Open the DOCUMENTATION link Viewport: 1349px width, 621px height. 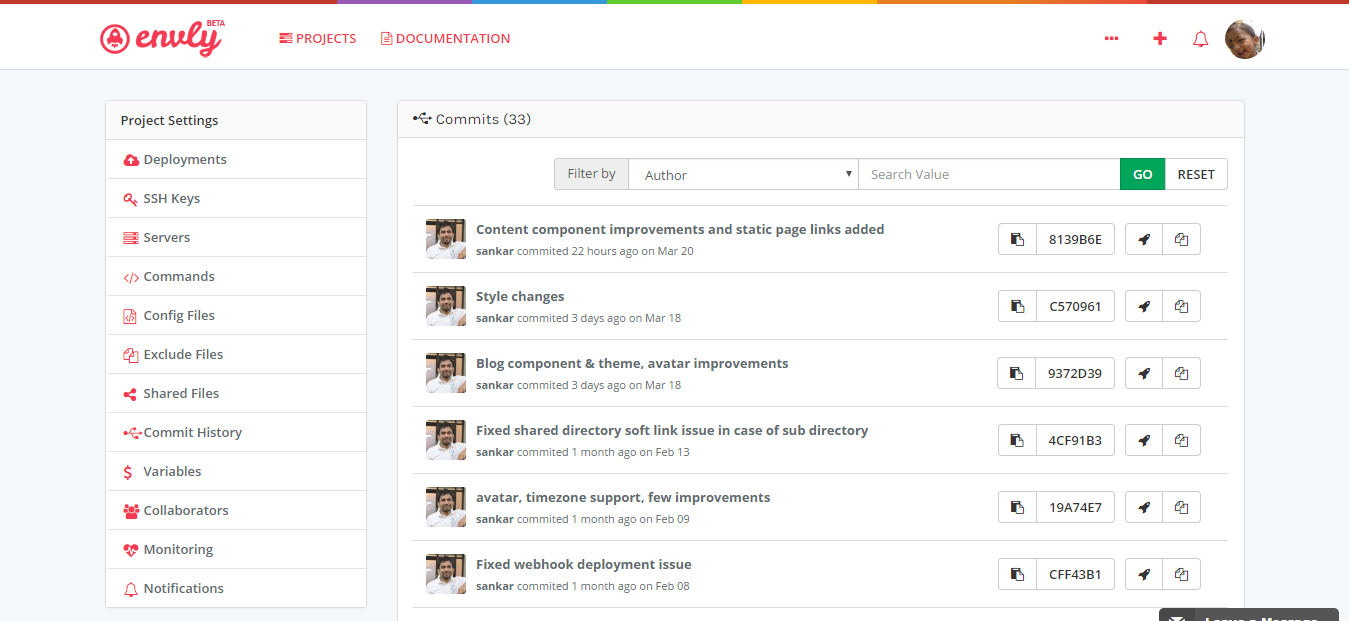[x=445, y=39]
